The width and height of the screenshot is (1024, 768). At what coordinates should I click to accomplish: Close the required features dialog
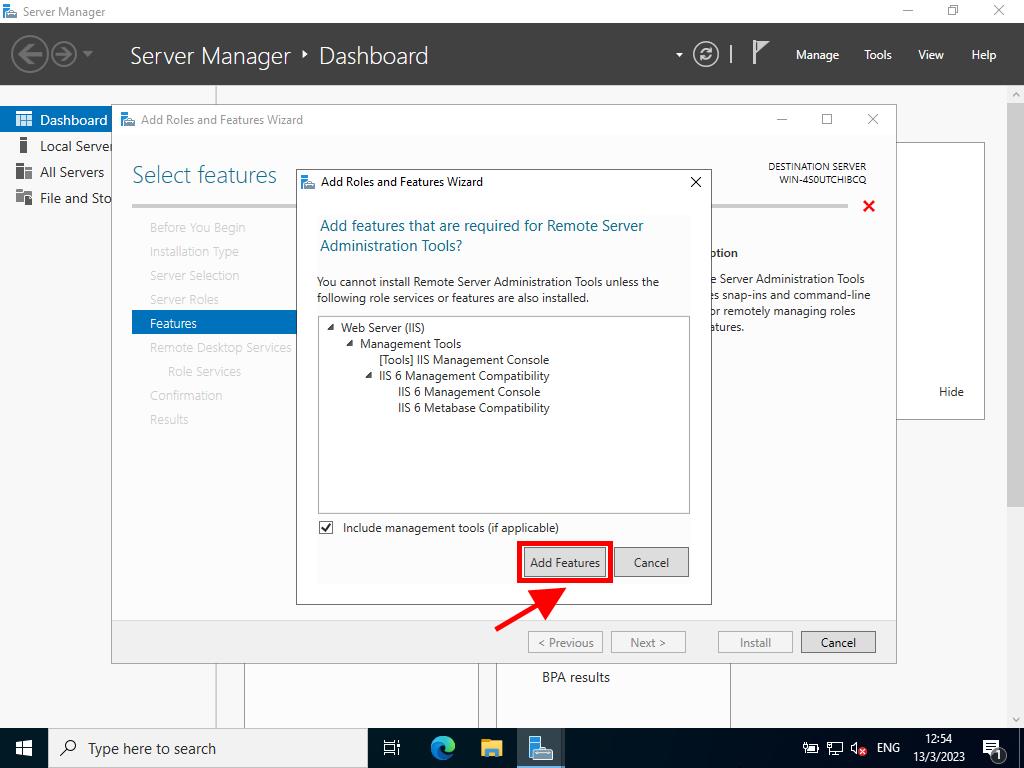point(696,182)
